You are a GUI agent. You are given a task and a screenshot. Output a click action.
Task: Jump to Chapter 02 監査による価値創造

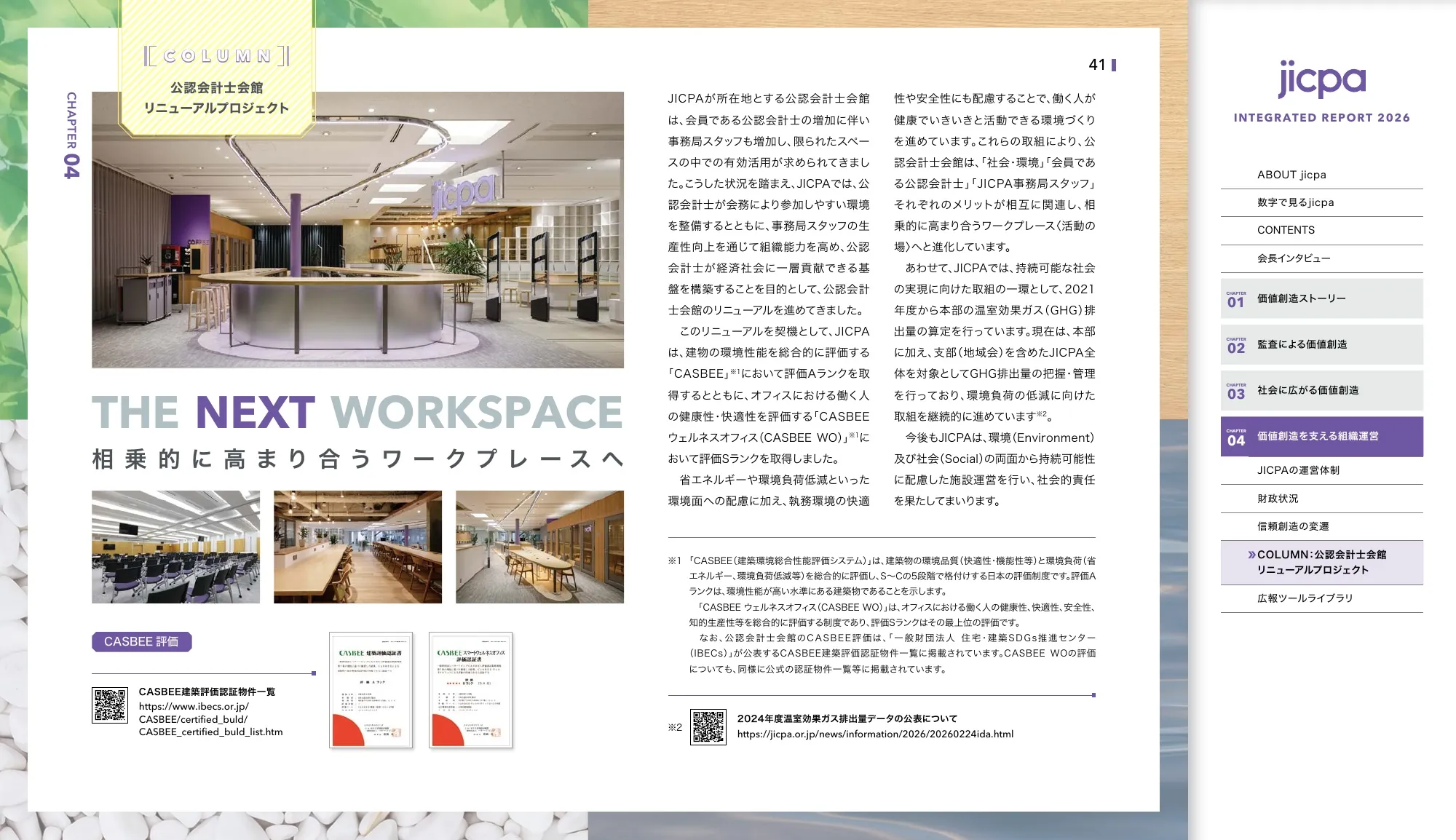click(x=1321, y=344)
